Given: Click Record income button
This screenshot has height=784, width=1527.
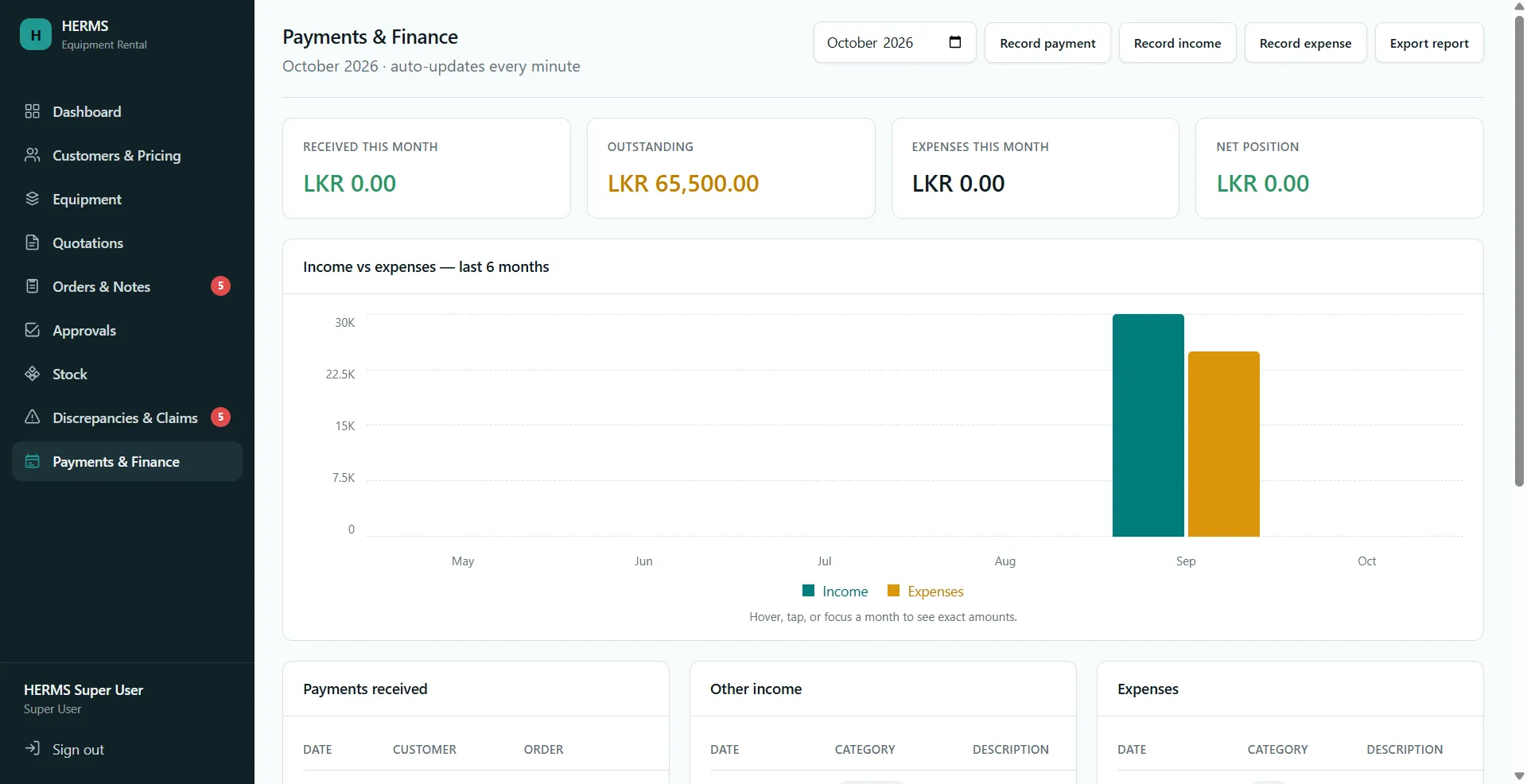Looking at the screenshot, I should coord(1177,43).
